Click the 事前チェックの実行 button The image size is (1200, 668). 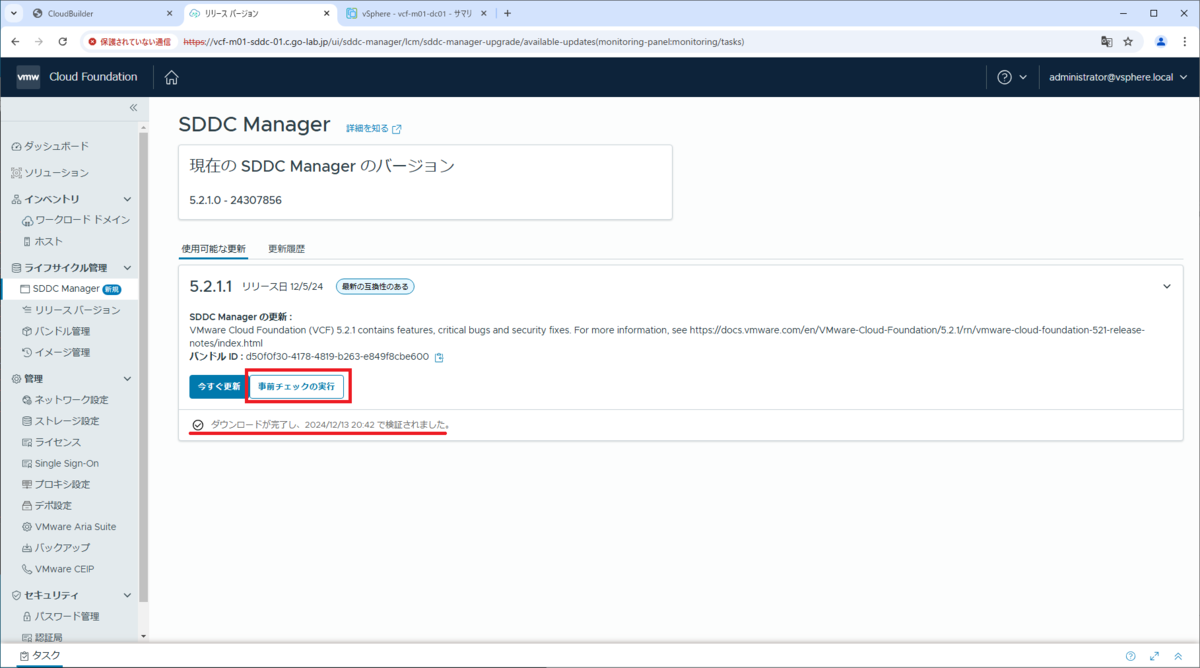tap(296, 386)
